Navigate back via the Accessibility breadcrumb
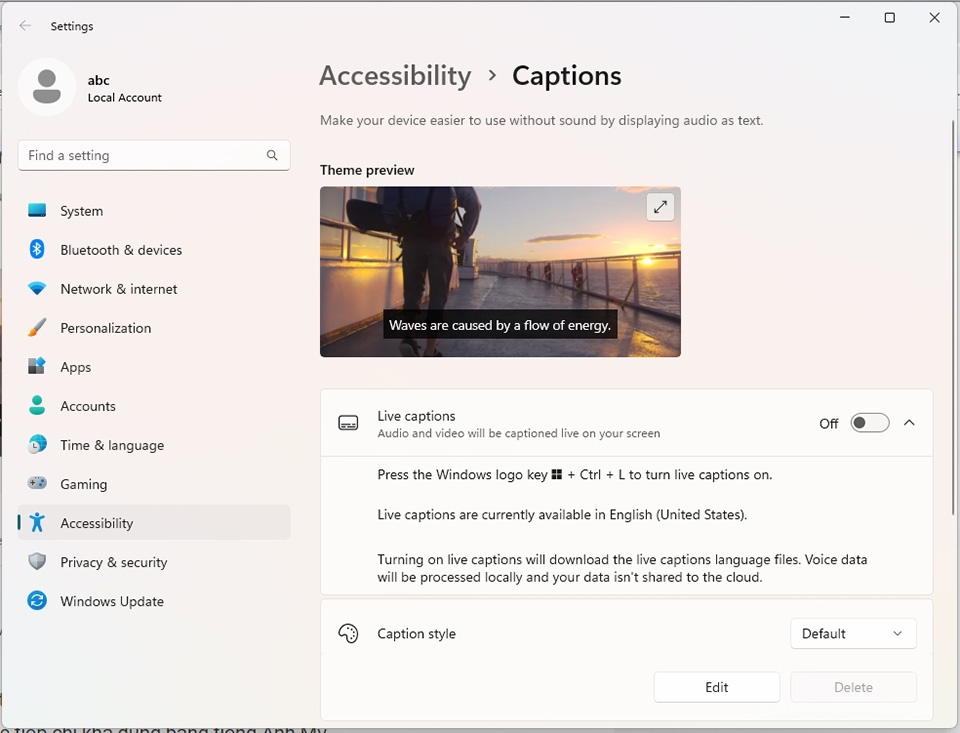The height and width of the screenshot is (733, 960). coord(395,75)
